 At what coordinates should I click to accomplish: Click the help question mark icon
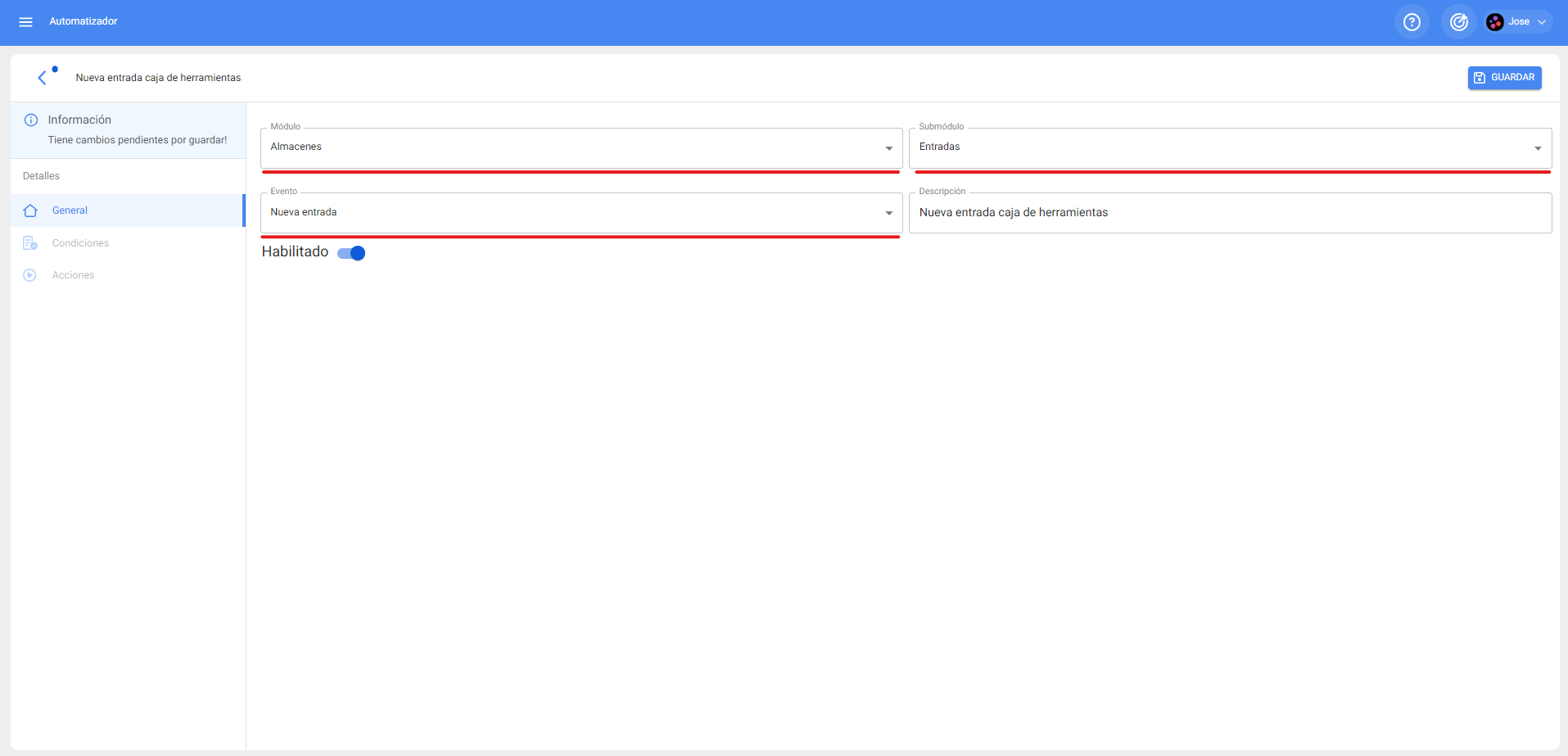(x=1412, y=22)
